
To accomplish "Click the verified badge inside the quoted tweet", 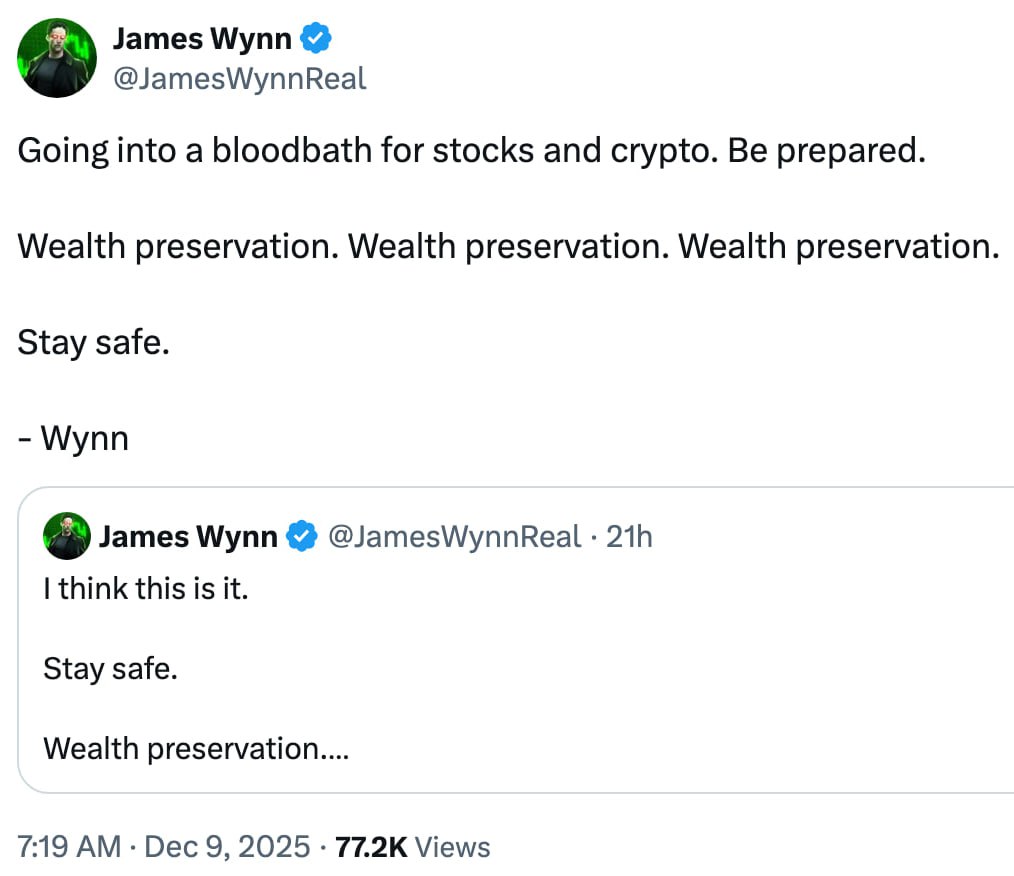I will (301, 537).
